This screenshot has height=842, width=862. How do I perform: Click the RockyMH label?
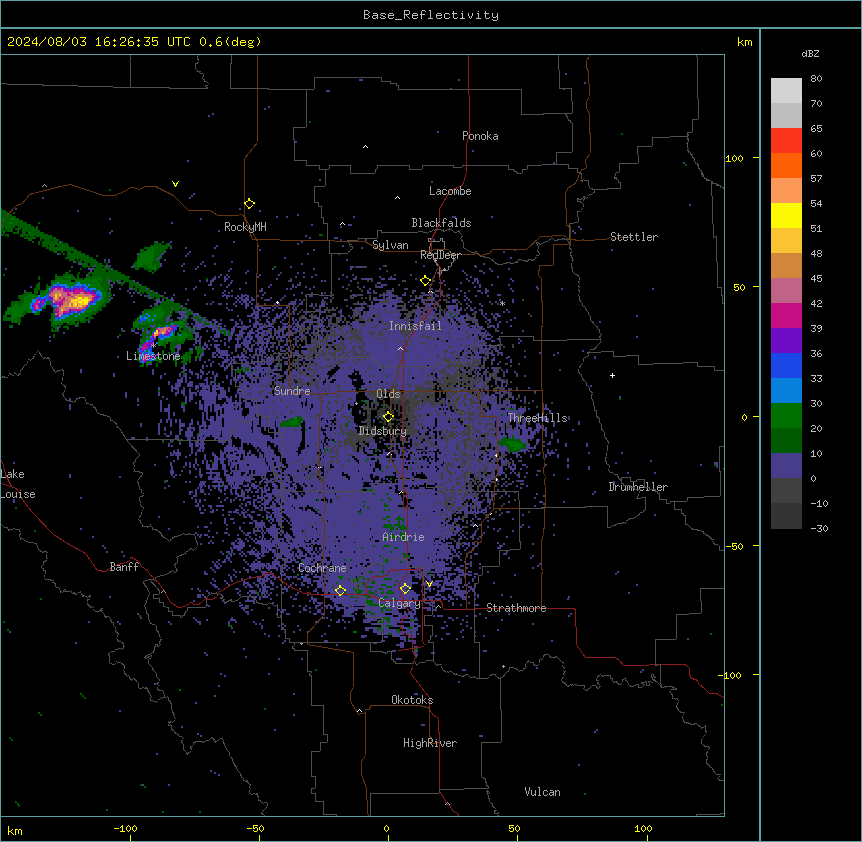click(245, 227)
